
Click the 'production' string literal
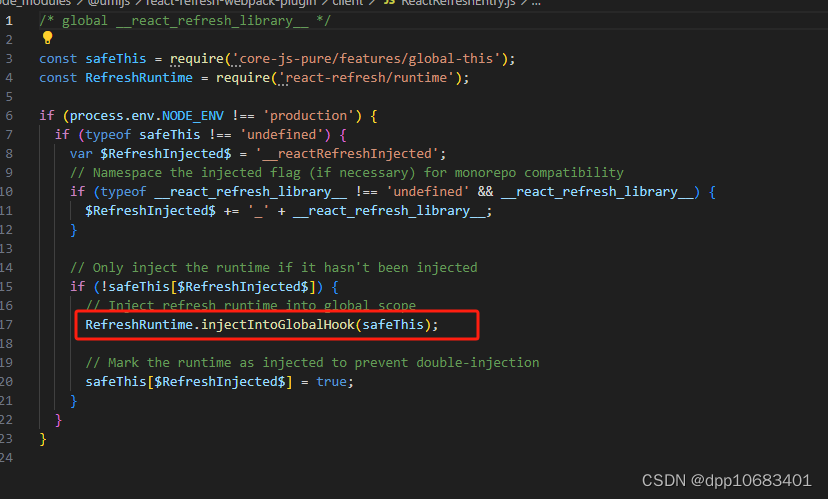[x=308, y=116]
